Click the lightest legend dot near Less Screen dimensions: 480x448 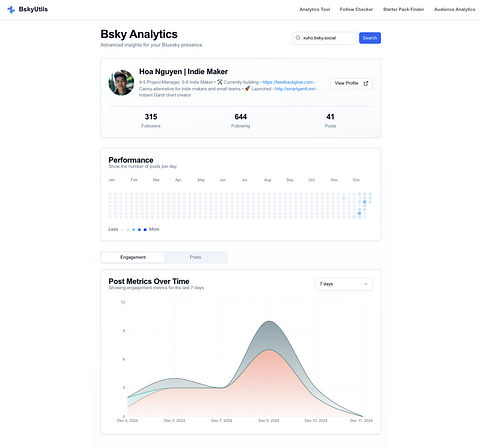(122, 230)
